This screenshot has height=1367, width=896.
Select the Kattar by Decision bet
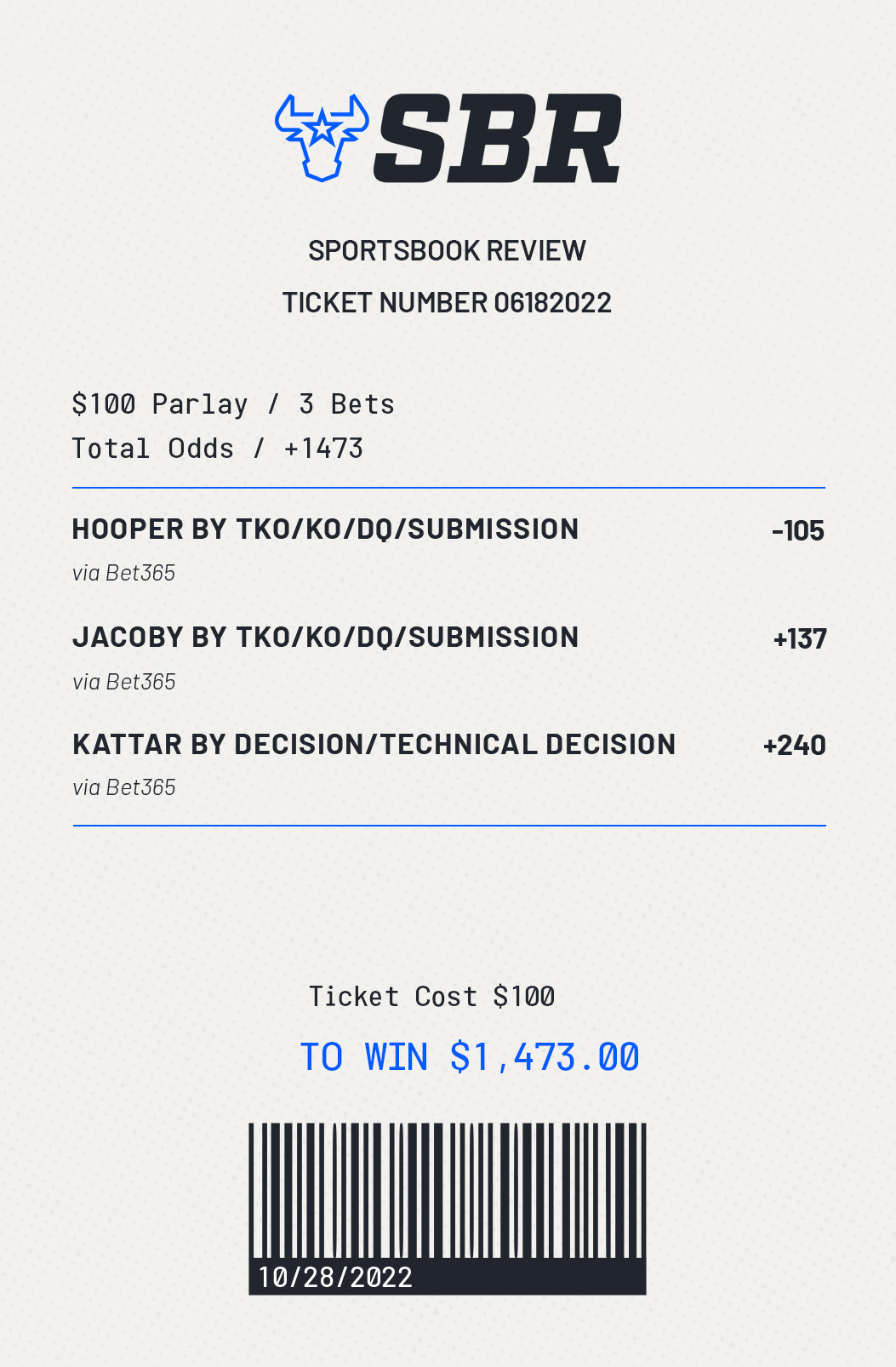(374, 745)
